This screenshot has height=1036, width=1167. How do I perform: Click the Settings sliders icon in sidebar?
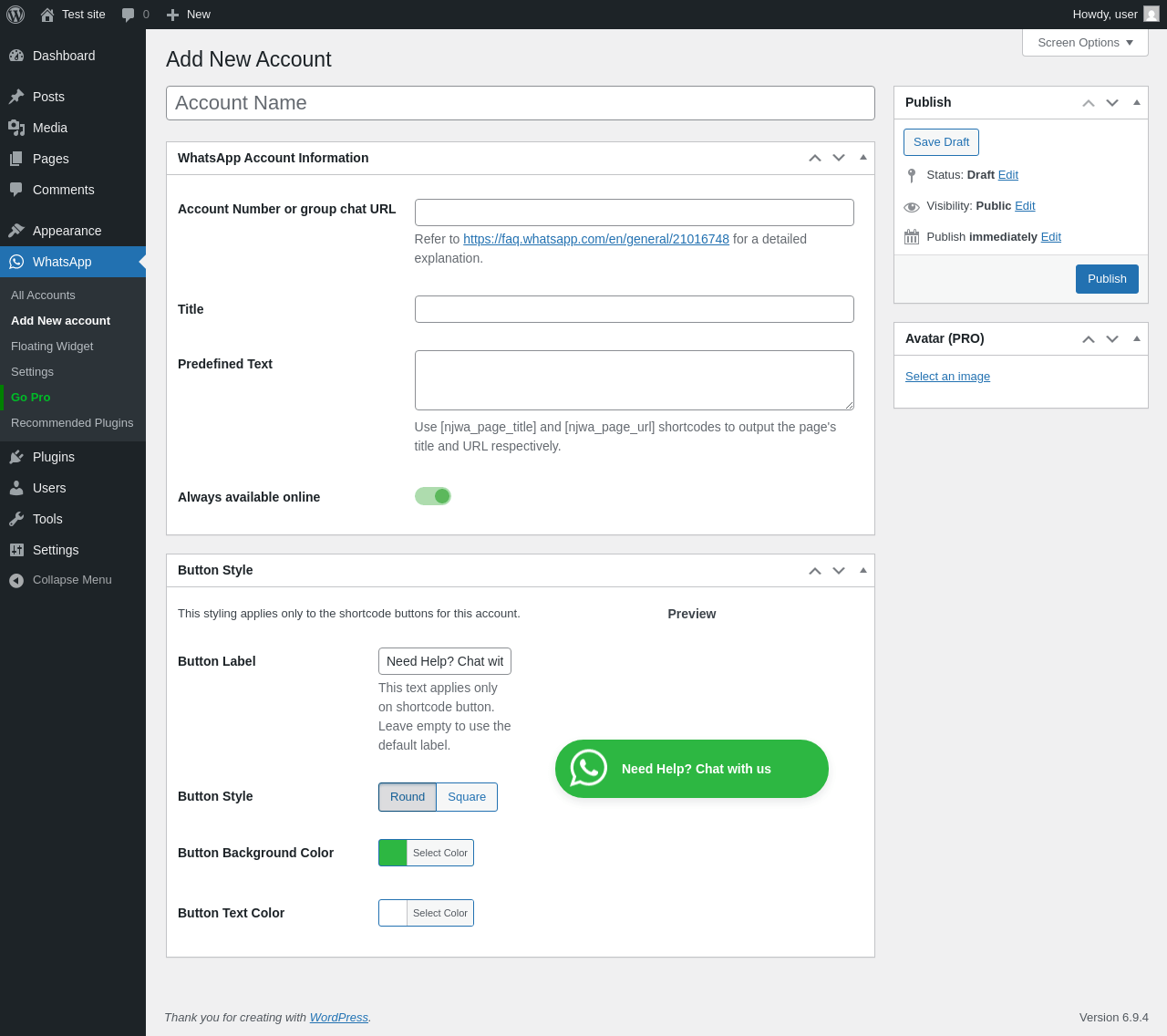16,550
